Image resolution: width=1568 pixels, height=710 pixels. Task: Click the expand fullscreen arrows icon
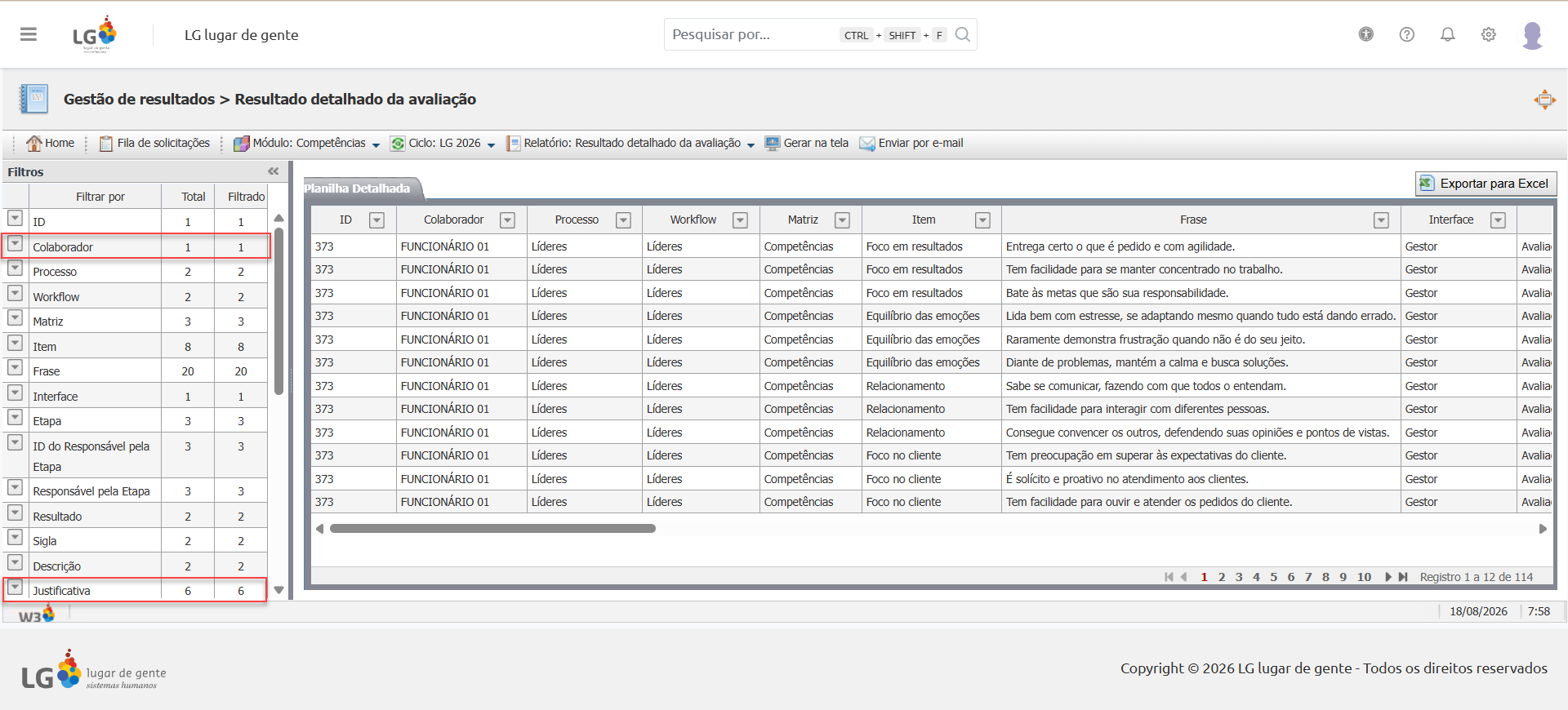tap(1544, 100)
